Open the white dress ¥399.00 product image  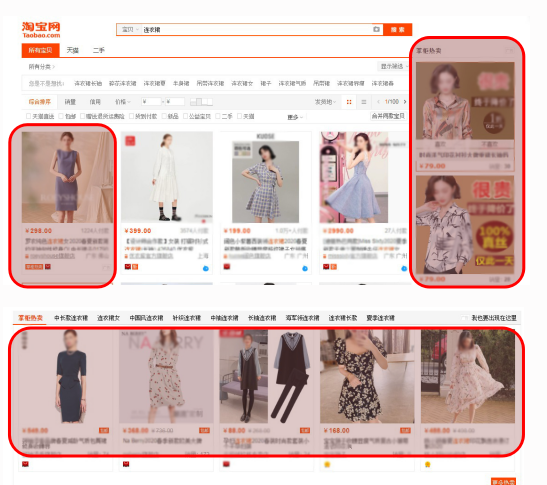(x=167, y=177)
